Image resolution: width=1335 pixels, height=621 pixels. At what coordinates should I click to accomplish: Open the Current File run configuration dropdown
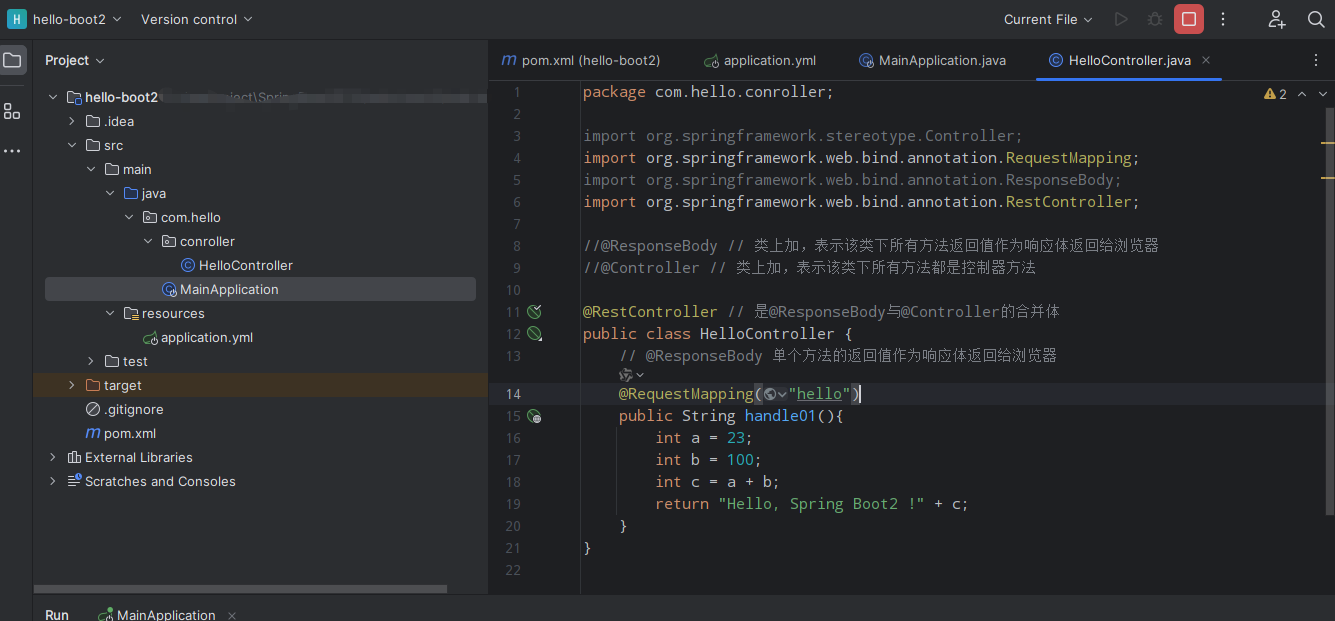click(x=1048, y=19)
